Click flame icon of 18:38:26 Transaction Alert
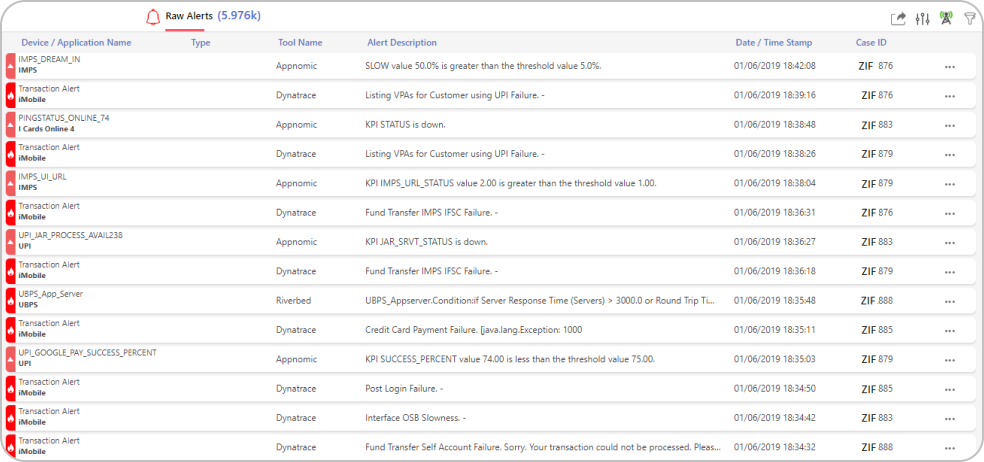The image size is (984, 462). [x=10, y=154]
